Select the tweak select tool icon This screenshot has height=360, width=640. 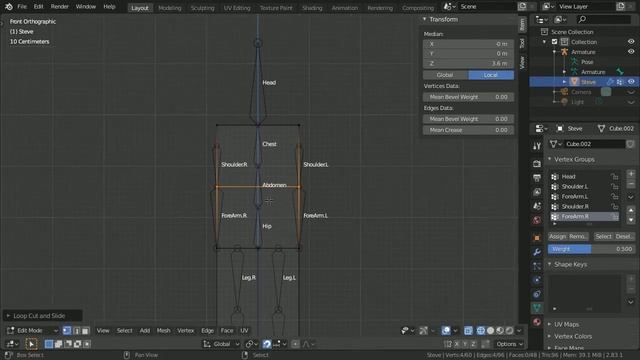pos(31,344)
